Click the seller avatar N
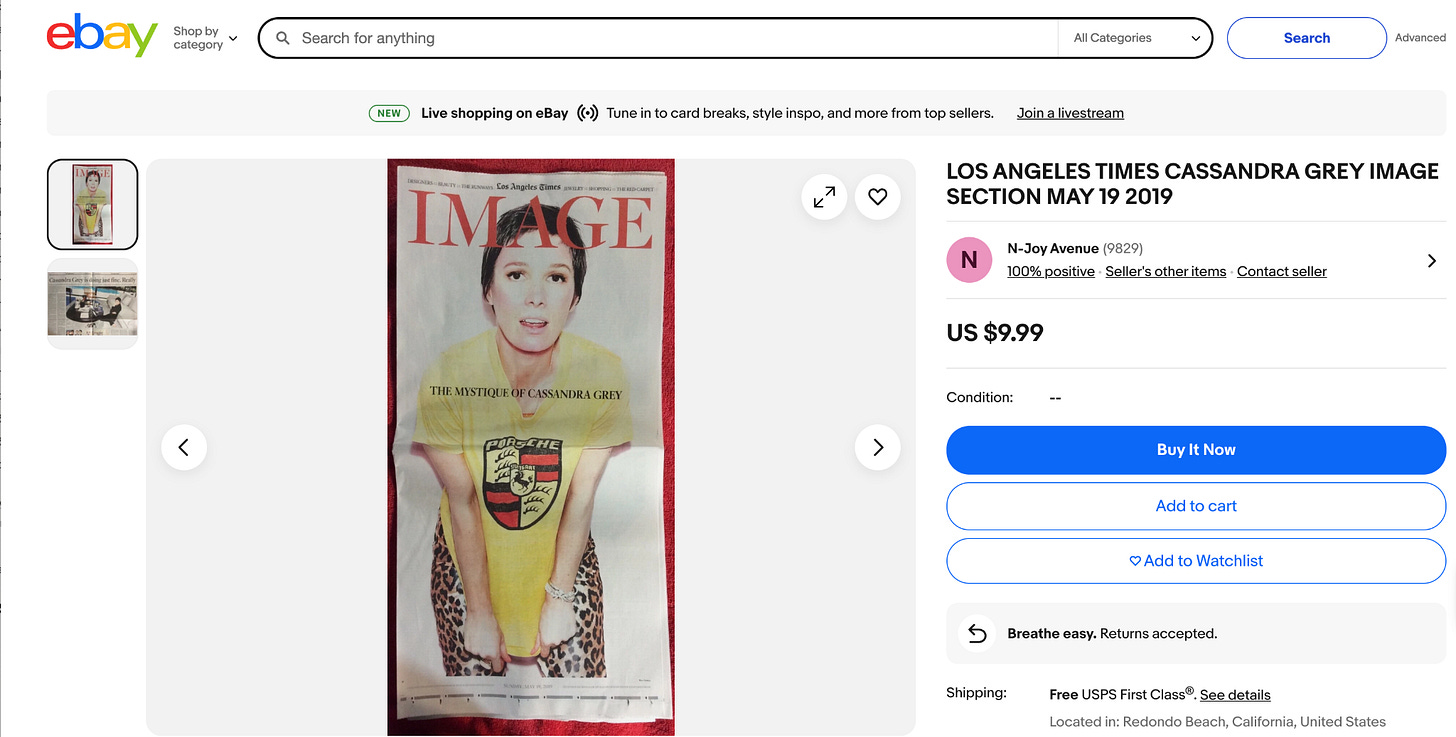Image resolution: width=1456 pixels, height=737 pixels. tap(969, 260)
